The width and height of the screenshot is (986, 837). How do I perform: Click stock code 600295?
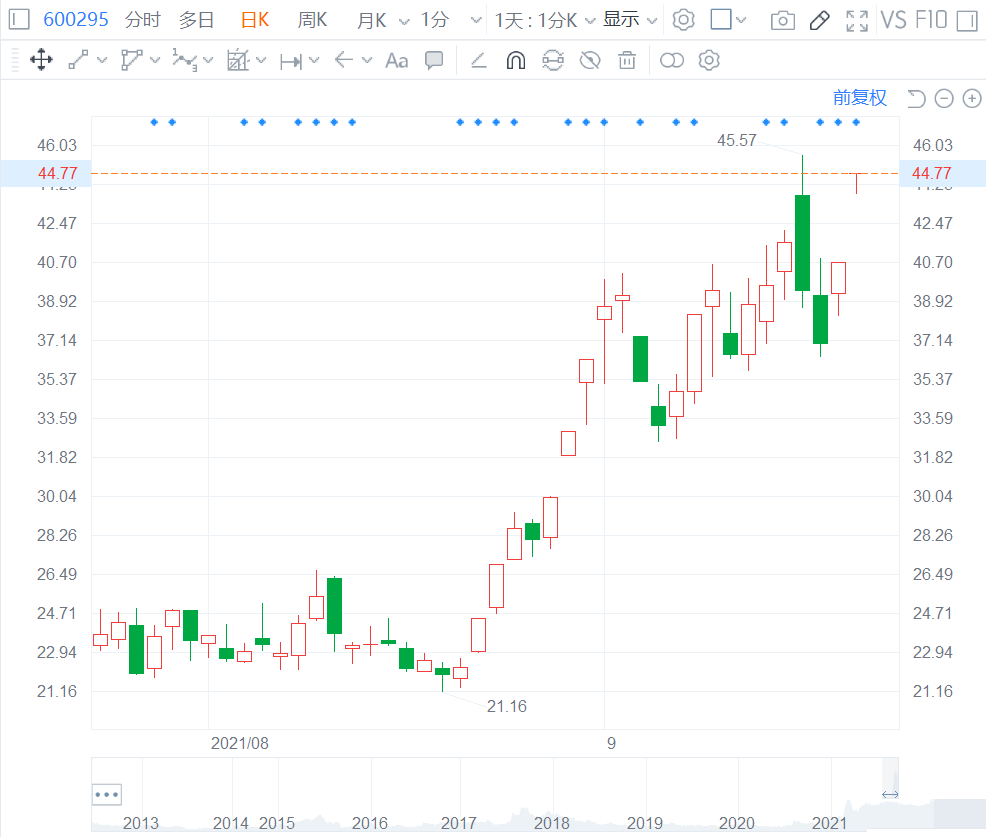[x=76, y=19]
